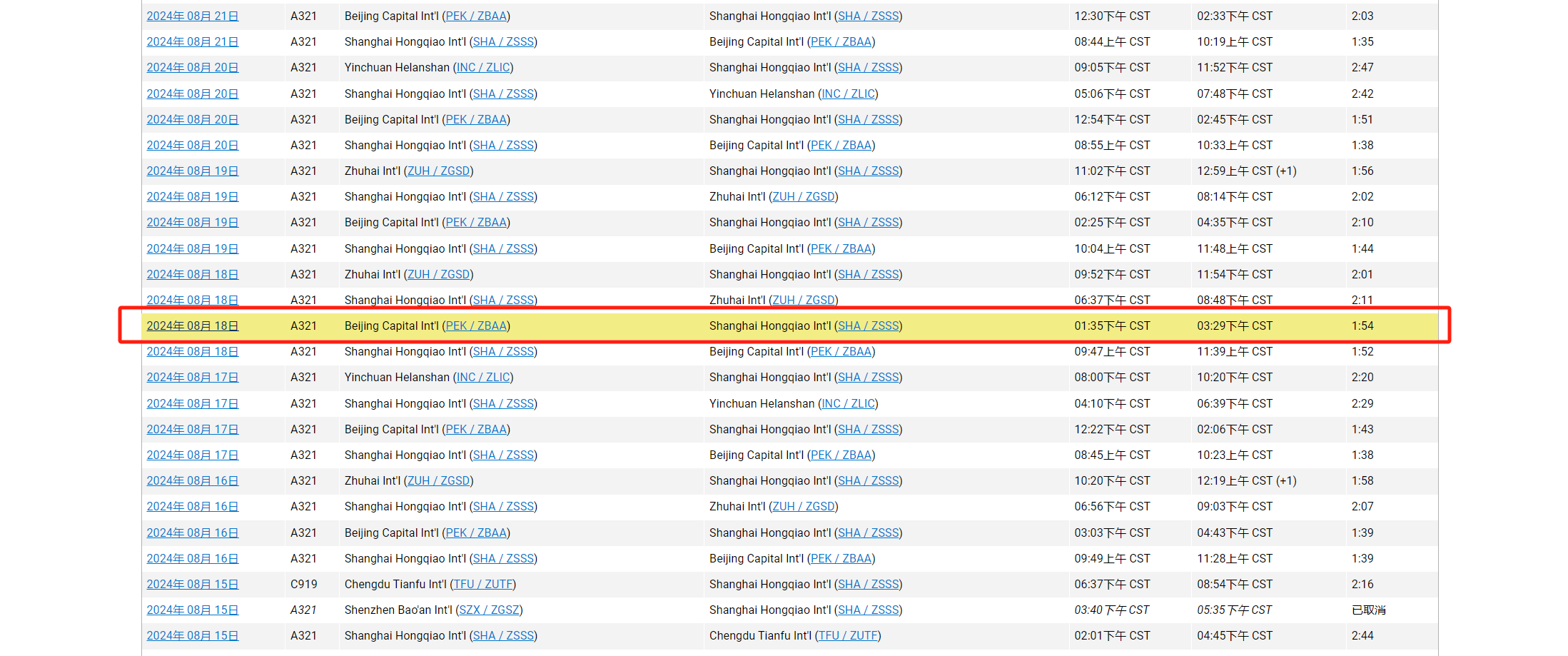Screen dimensions: 1568x656
Task: Open ZUH / ZGSD origin link for 11:02下午 flight
Action: 438,171
